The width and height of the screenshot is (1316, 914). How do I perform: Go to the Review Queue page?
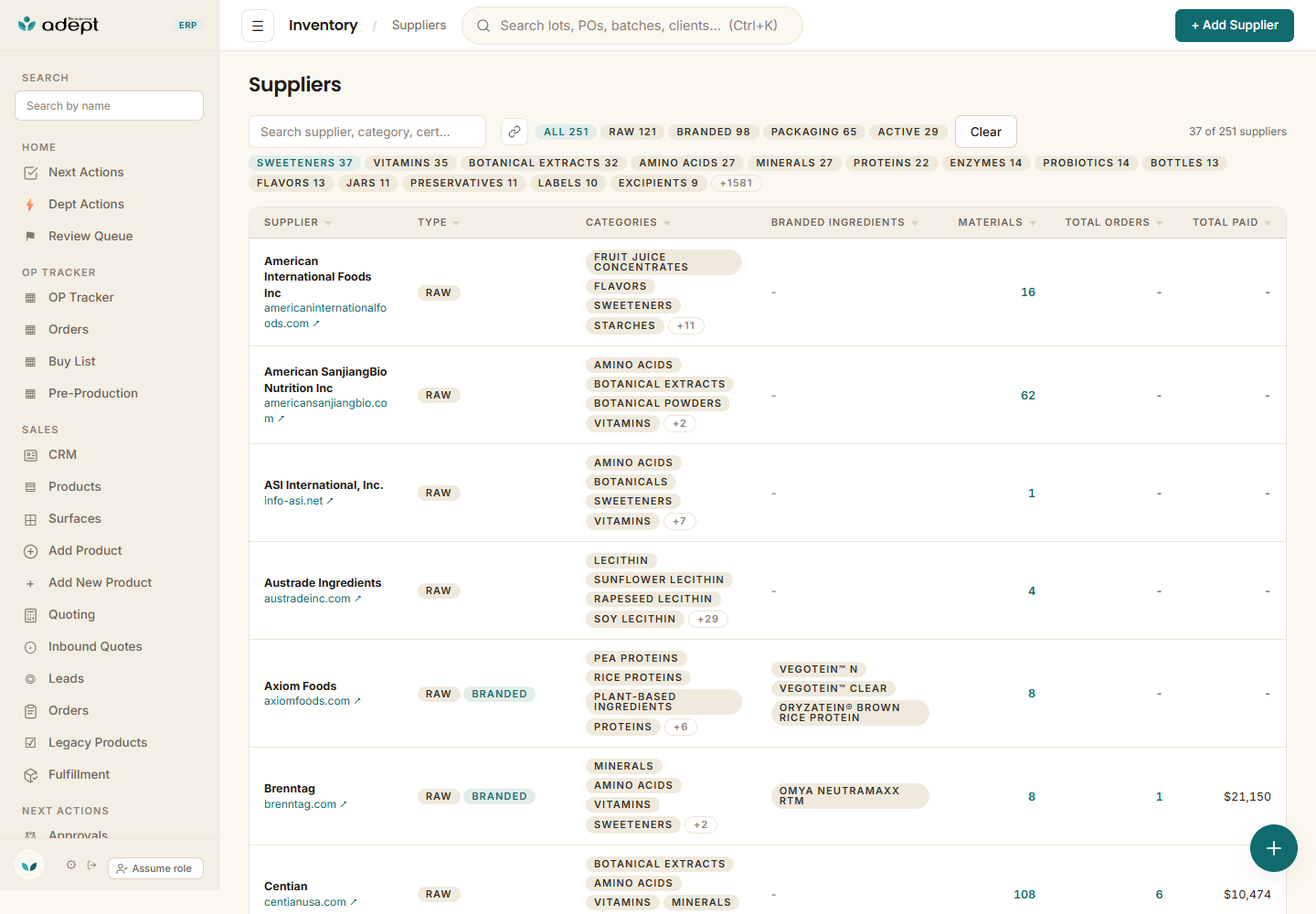tap(110, 237)
